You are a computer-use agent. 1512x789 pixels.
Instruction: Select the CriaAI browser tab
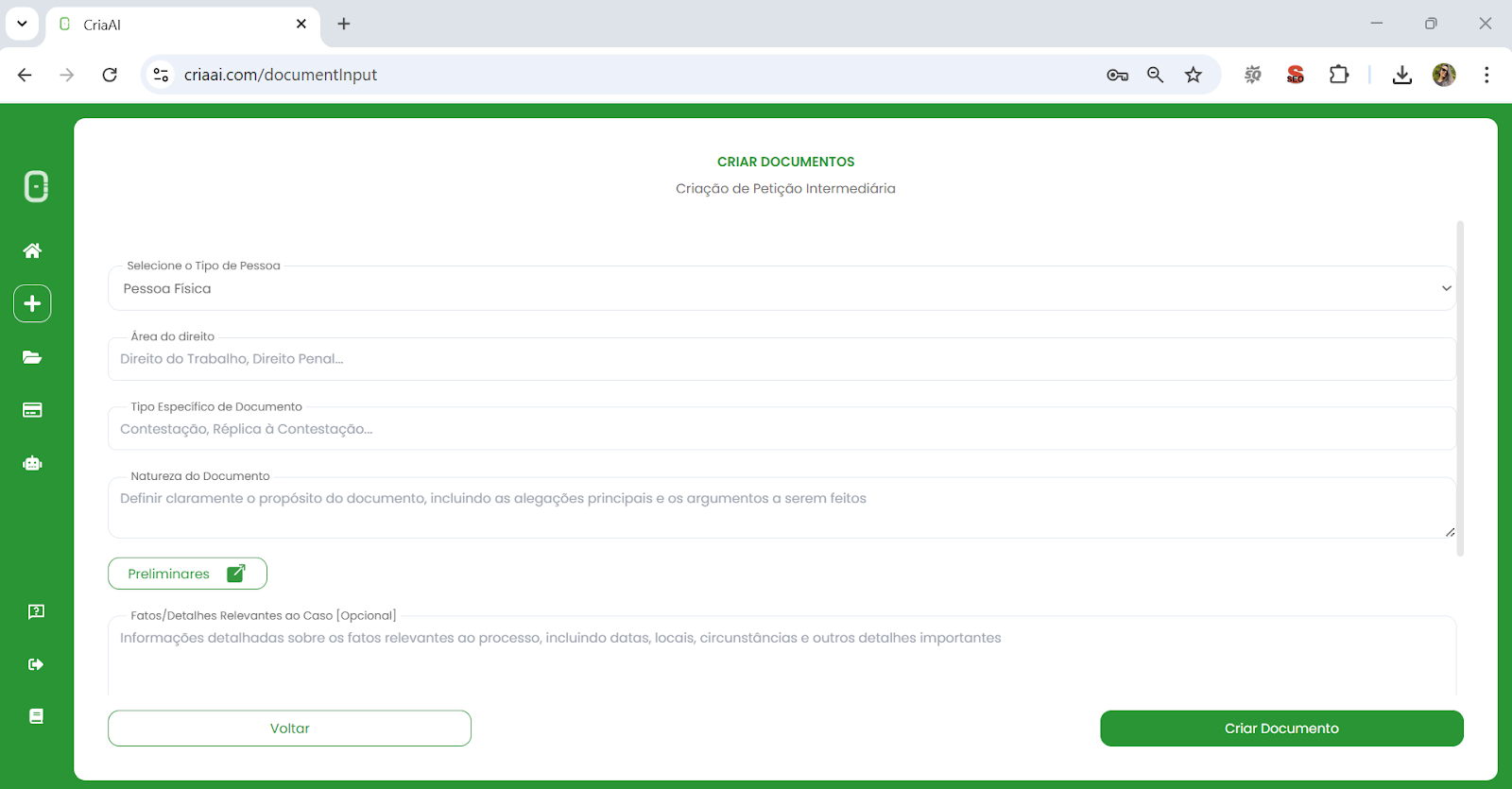pyautogui.click(x=180, y=25)
